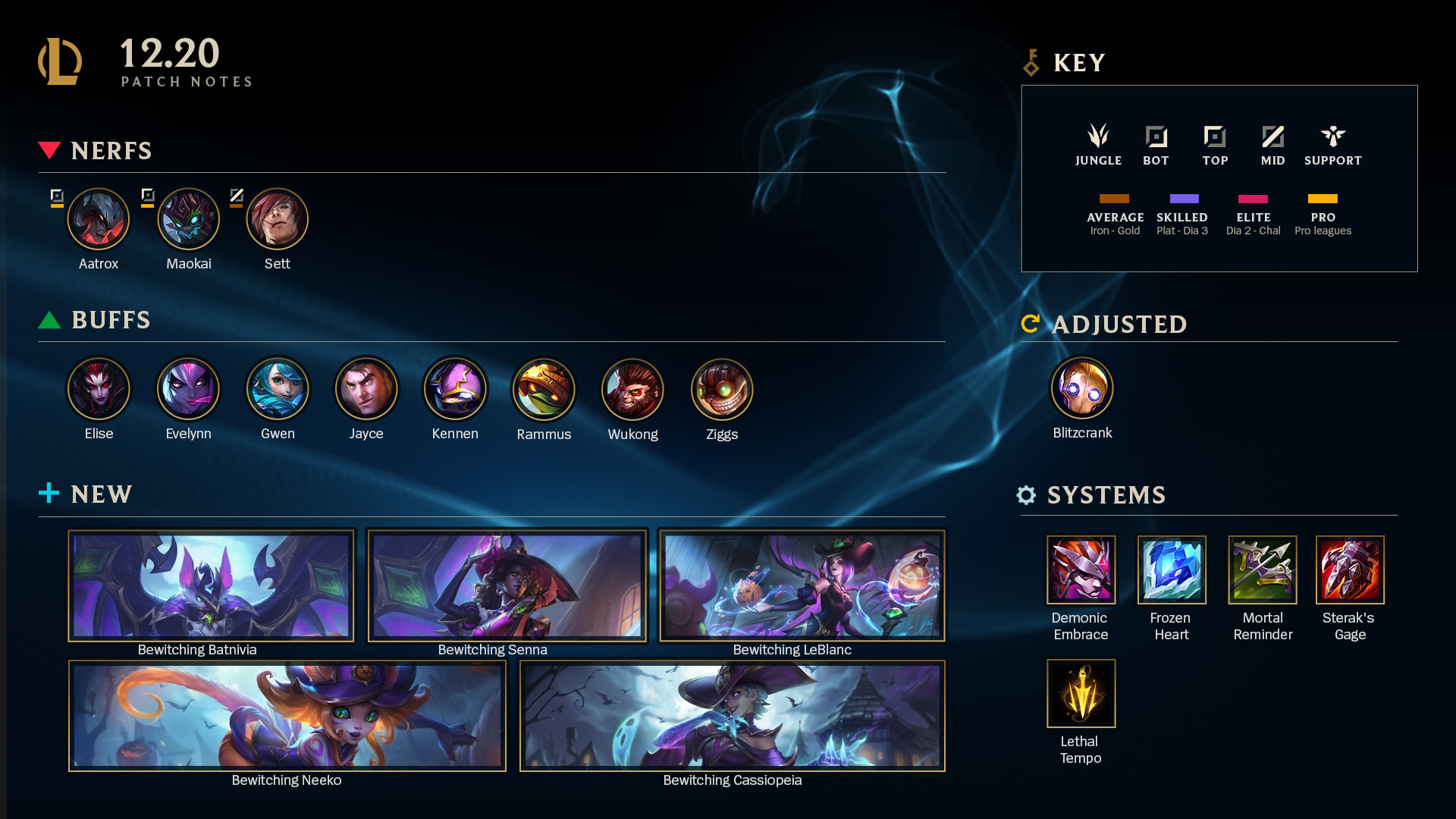Click the yellow Pro tier color swatch
This screenshot has height=819, width=1456.
point(1323,199)
